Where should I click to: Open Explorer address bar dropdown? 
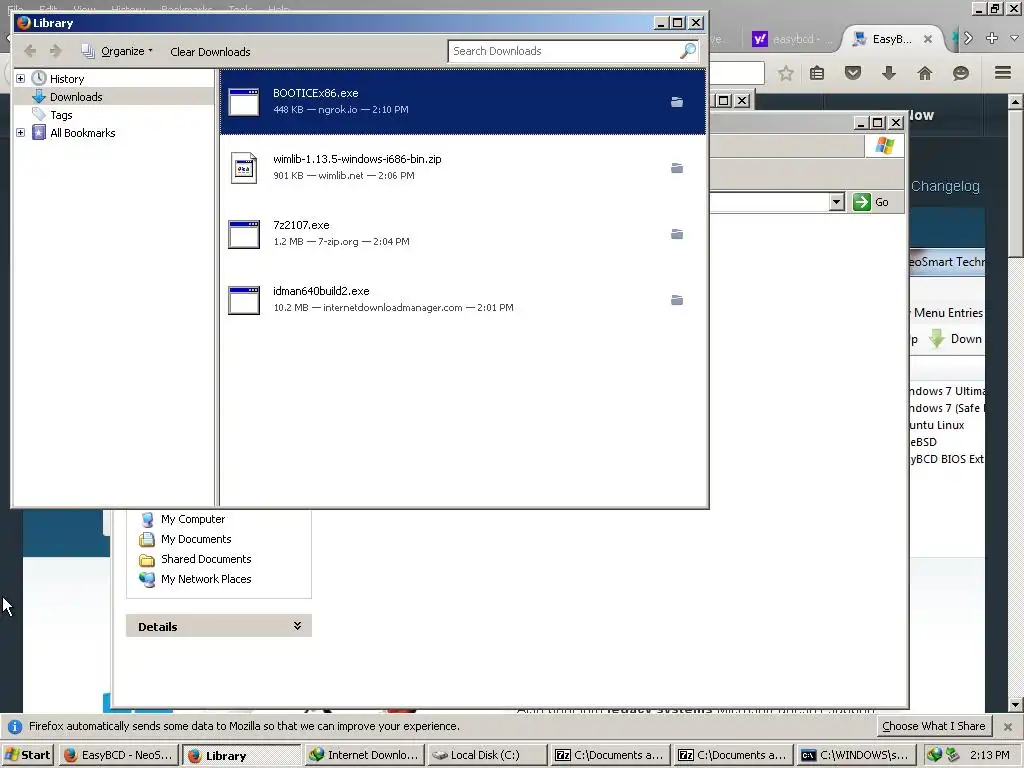coord(837,202)
